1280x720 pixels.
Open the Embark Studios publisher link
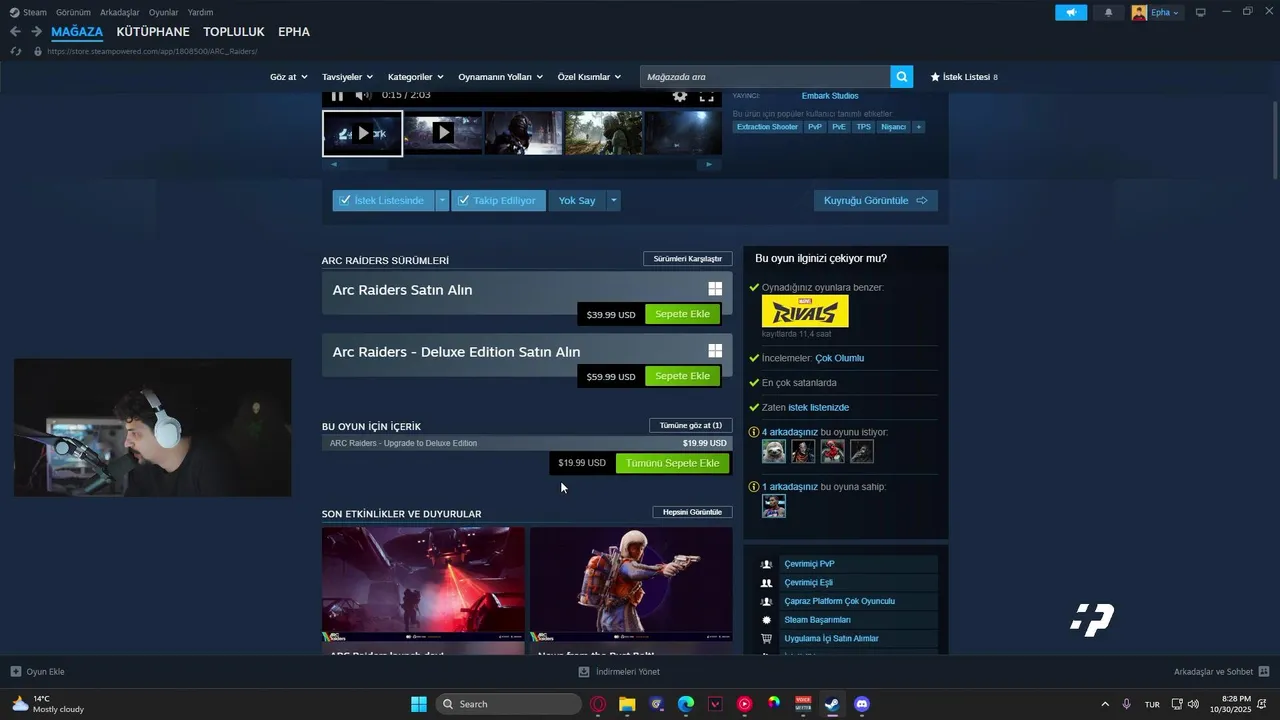[830, 96]
